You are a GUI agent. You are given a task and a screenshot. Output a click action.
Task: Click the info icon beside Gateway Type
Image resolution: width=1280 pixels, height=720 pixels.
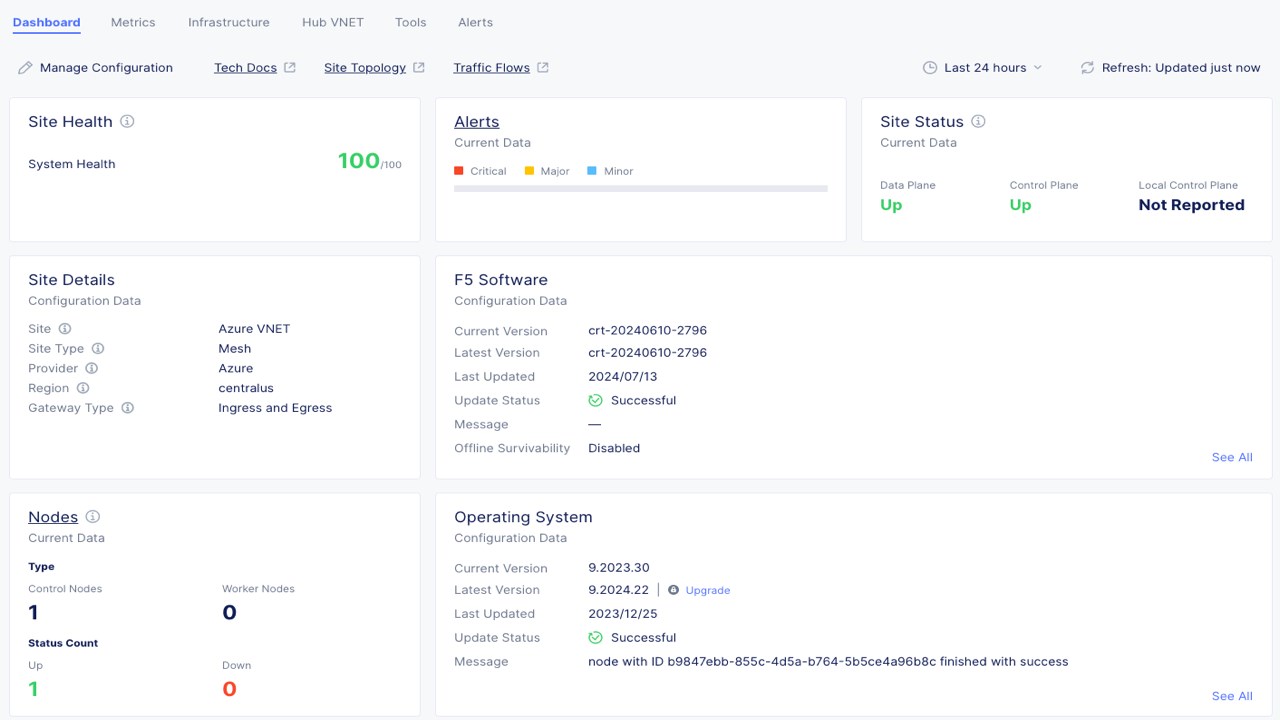pos(127,408)
